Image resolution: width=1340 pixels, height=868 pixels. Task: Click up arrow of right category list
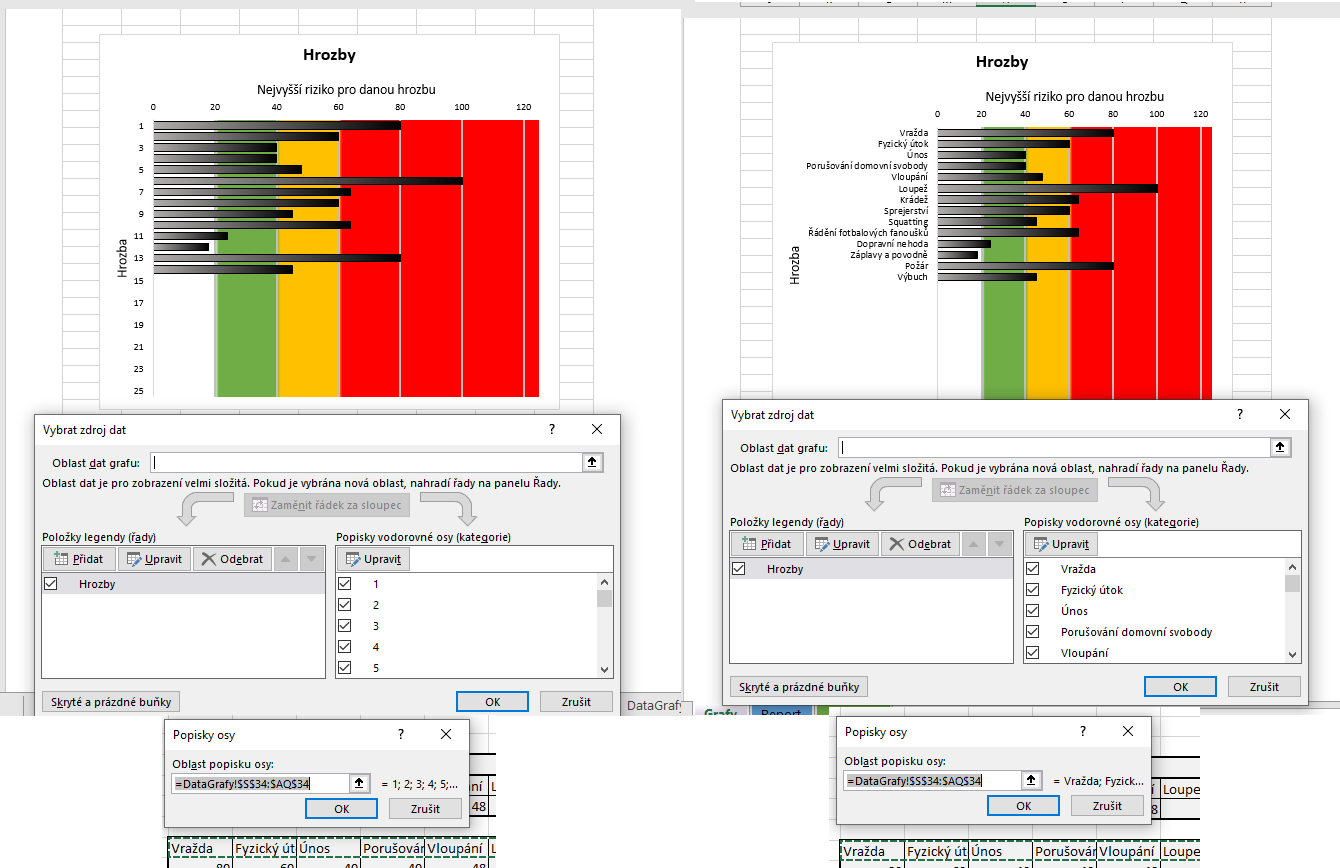coord(1293,568)
